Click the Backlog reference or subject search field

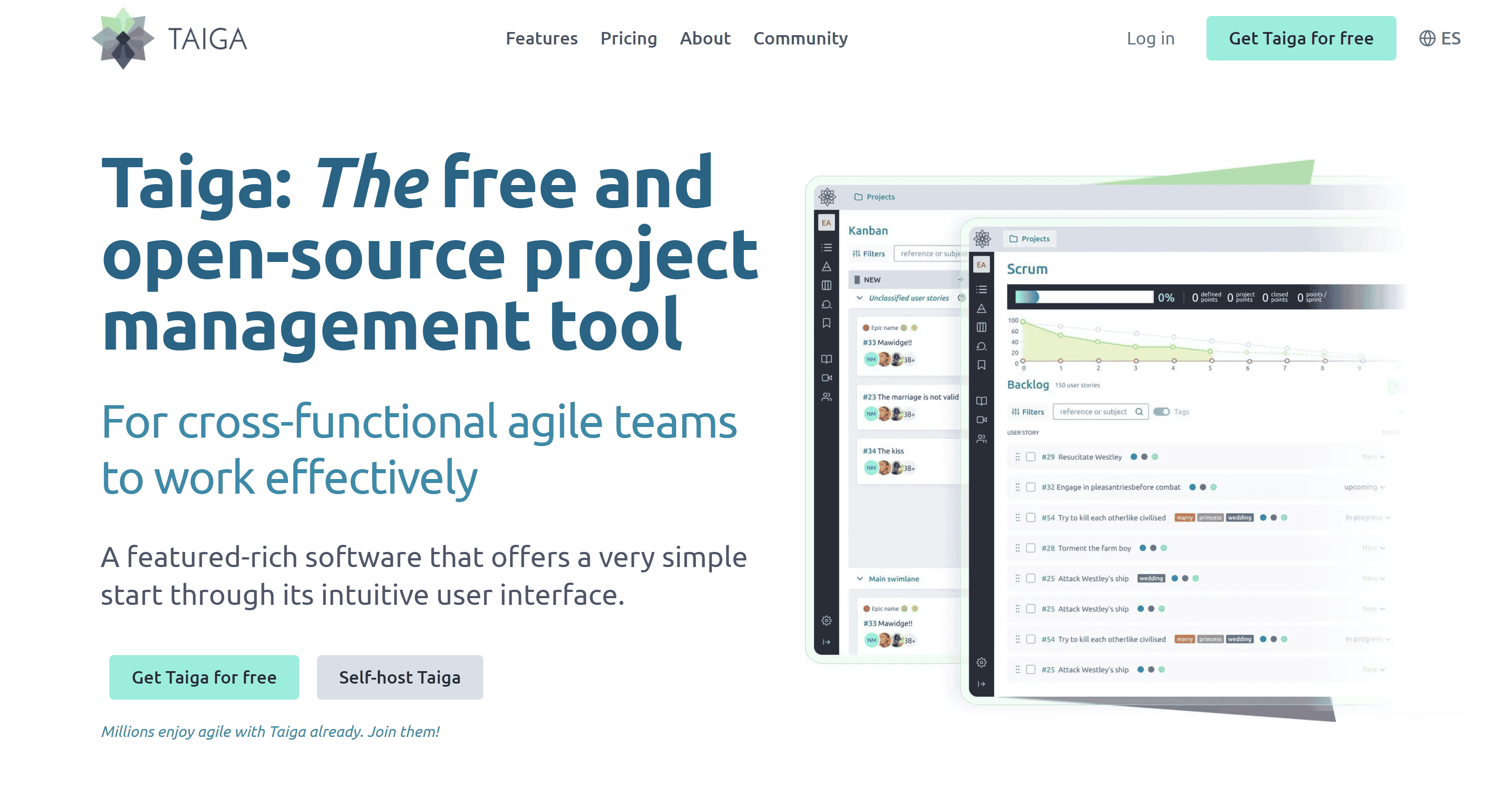(1094, 411)
